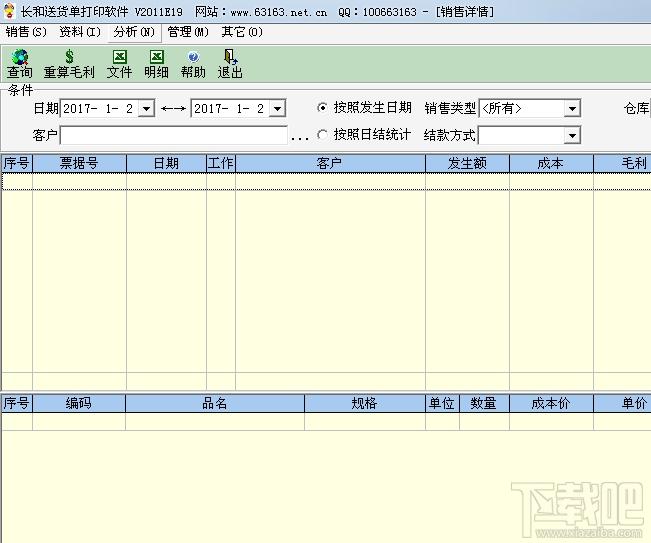
Task: Open the 分析(N) menu
Action: (x=134, y=32)
